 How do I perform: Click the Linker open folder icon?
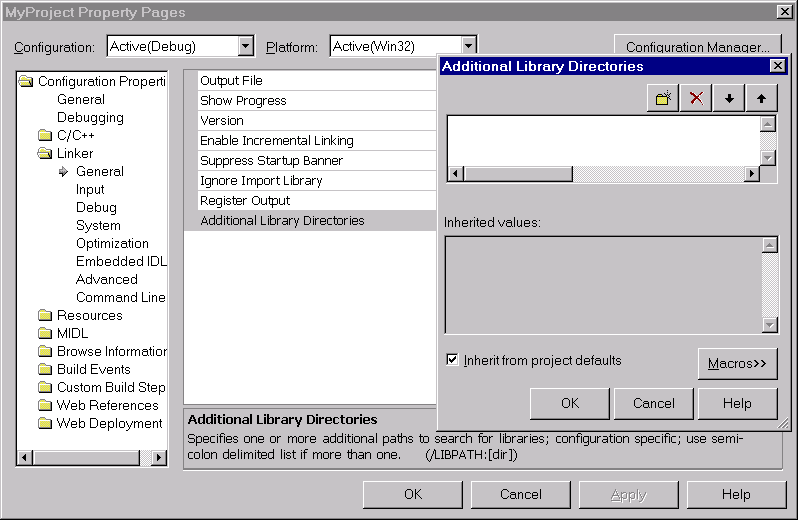pyautogui.click(x=45, y=154)
